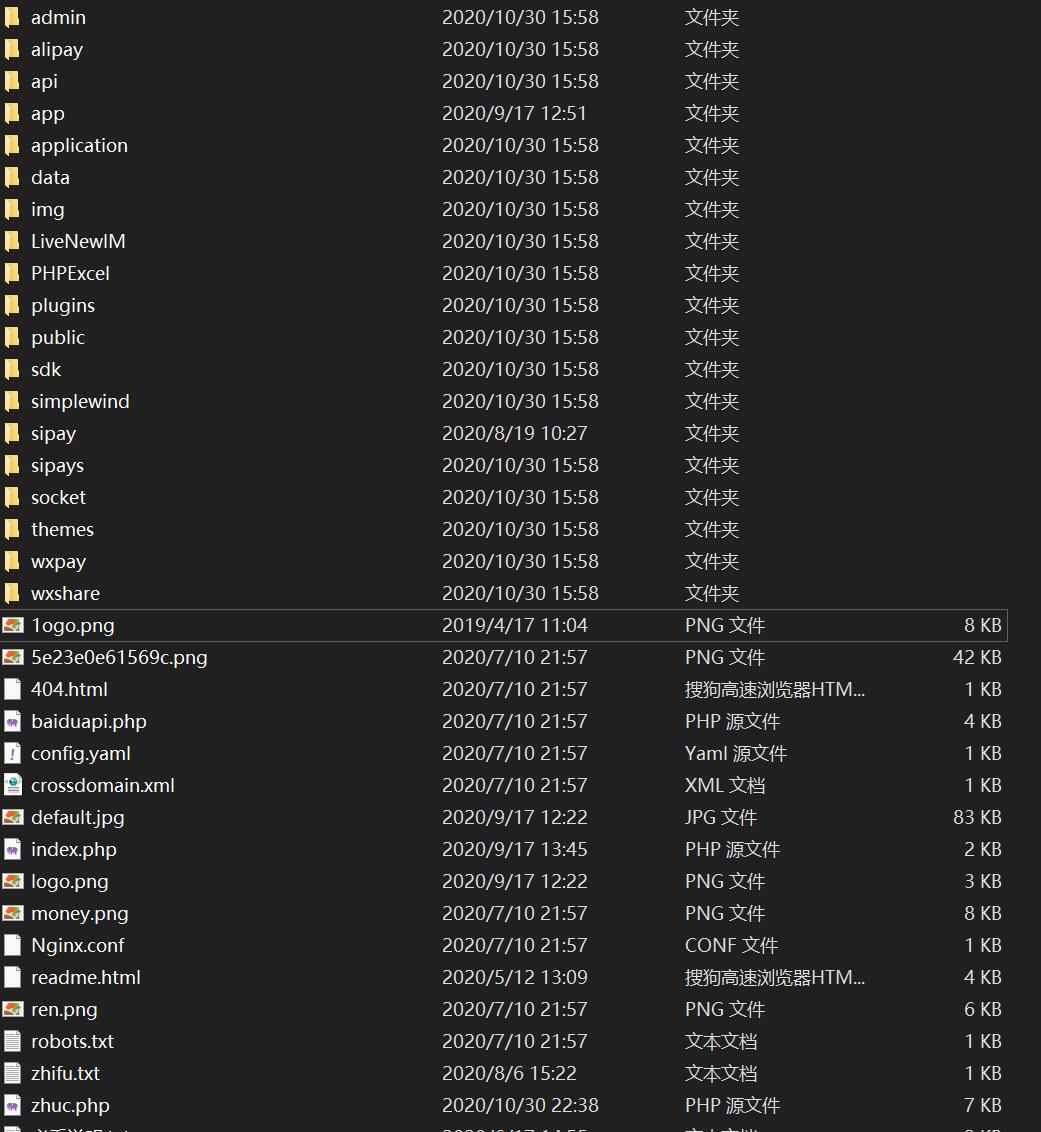Select the PHP icon beside zhuc.php
This screenshot has width=1041, height=1132.
(12, 1106)
